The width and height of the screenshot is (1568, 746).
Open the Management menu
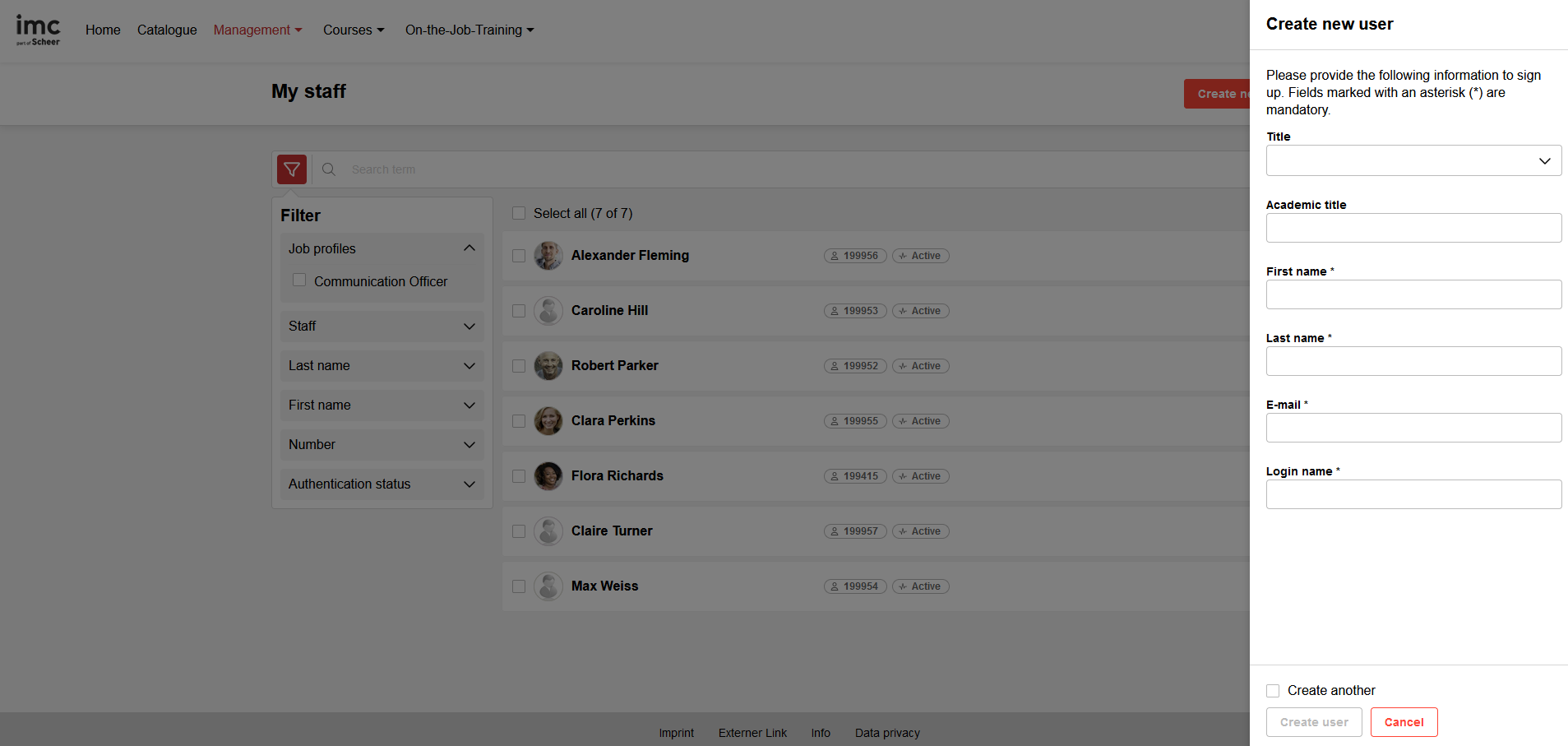tap(257, 30)
